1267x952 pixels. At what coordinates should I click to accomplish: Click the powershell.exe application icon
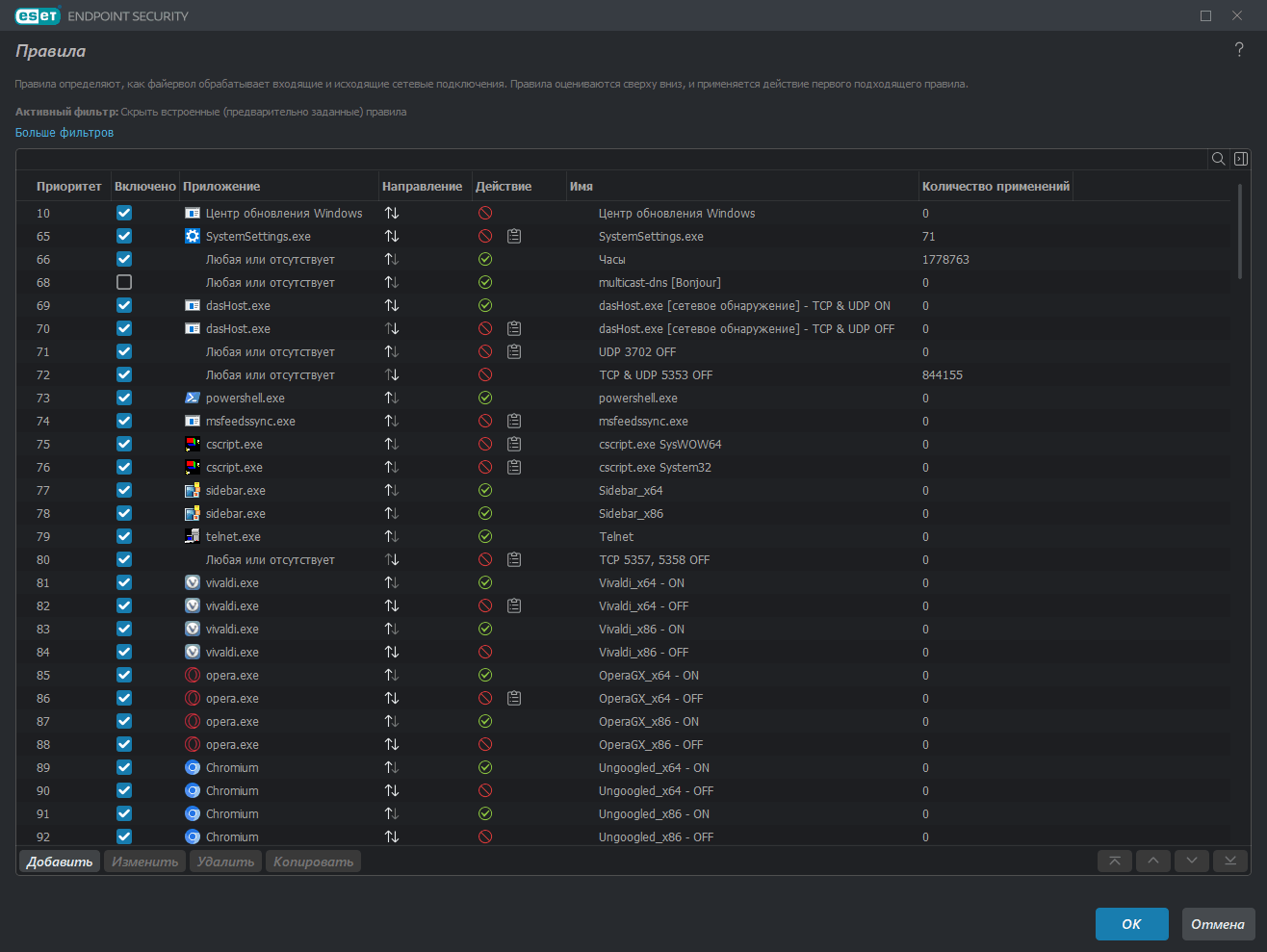point(193,398)
